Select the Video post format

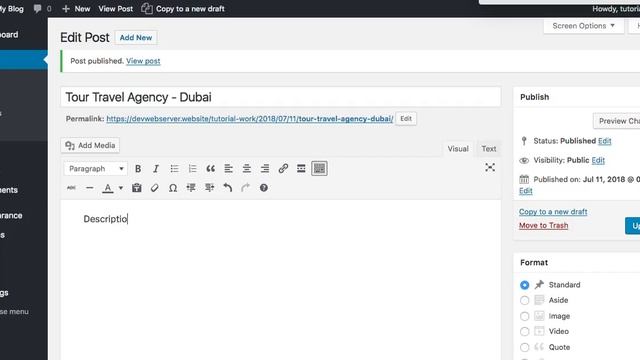(524, 331)
